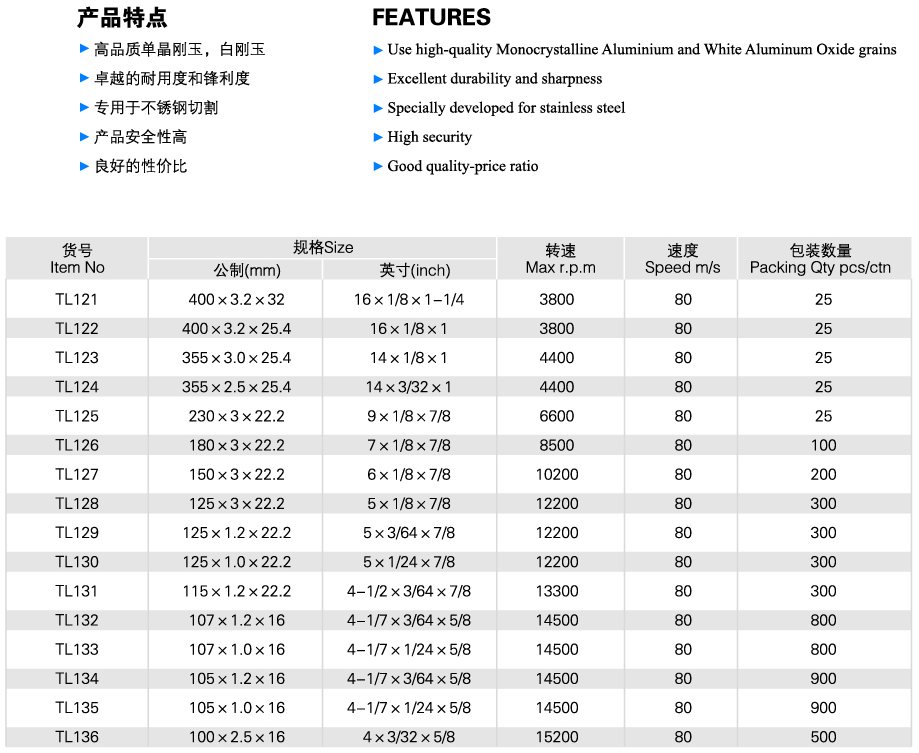Viewport: 919px width, 753px height.
Task: Select item number TL126
Action: pyautogui.click(x=77, y=445)
